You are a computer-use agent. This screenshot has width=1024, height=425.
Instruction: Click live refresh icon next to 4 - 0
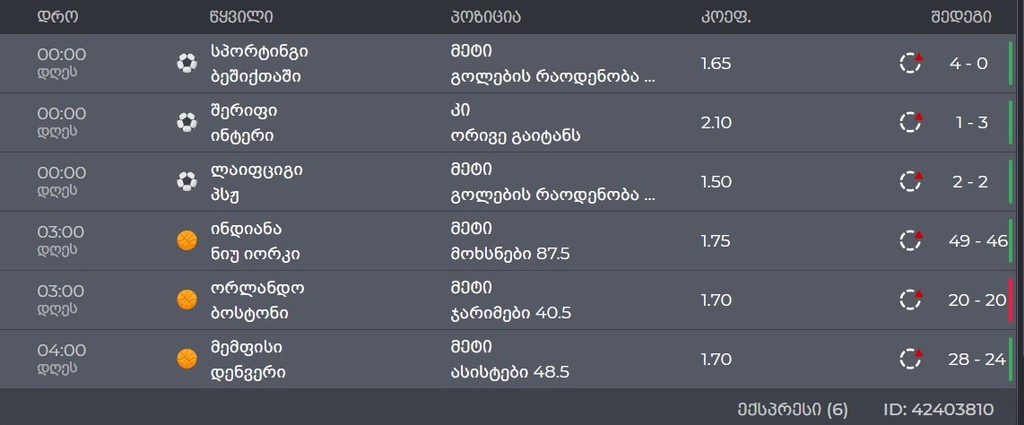pos(910,63)
